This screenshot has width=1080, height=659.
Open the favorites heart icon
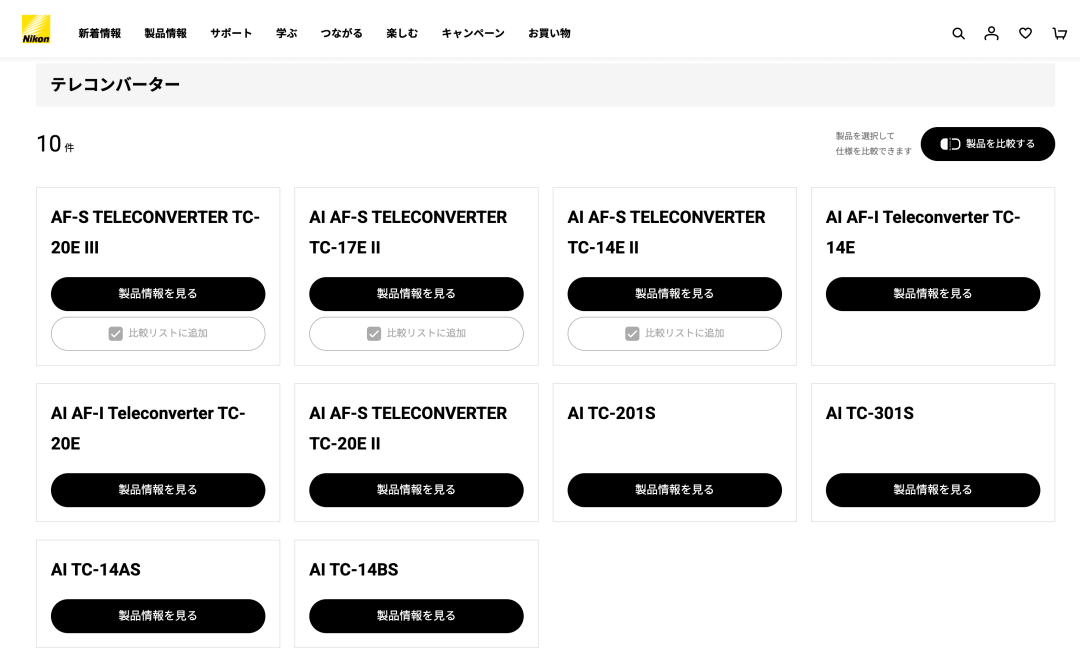click(x=1026, y=33)
